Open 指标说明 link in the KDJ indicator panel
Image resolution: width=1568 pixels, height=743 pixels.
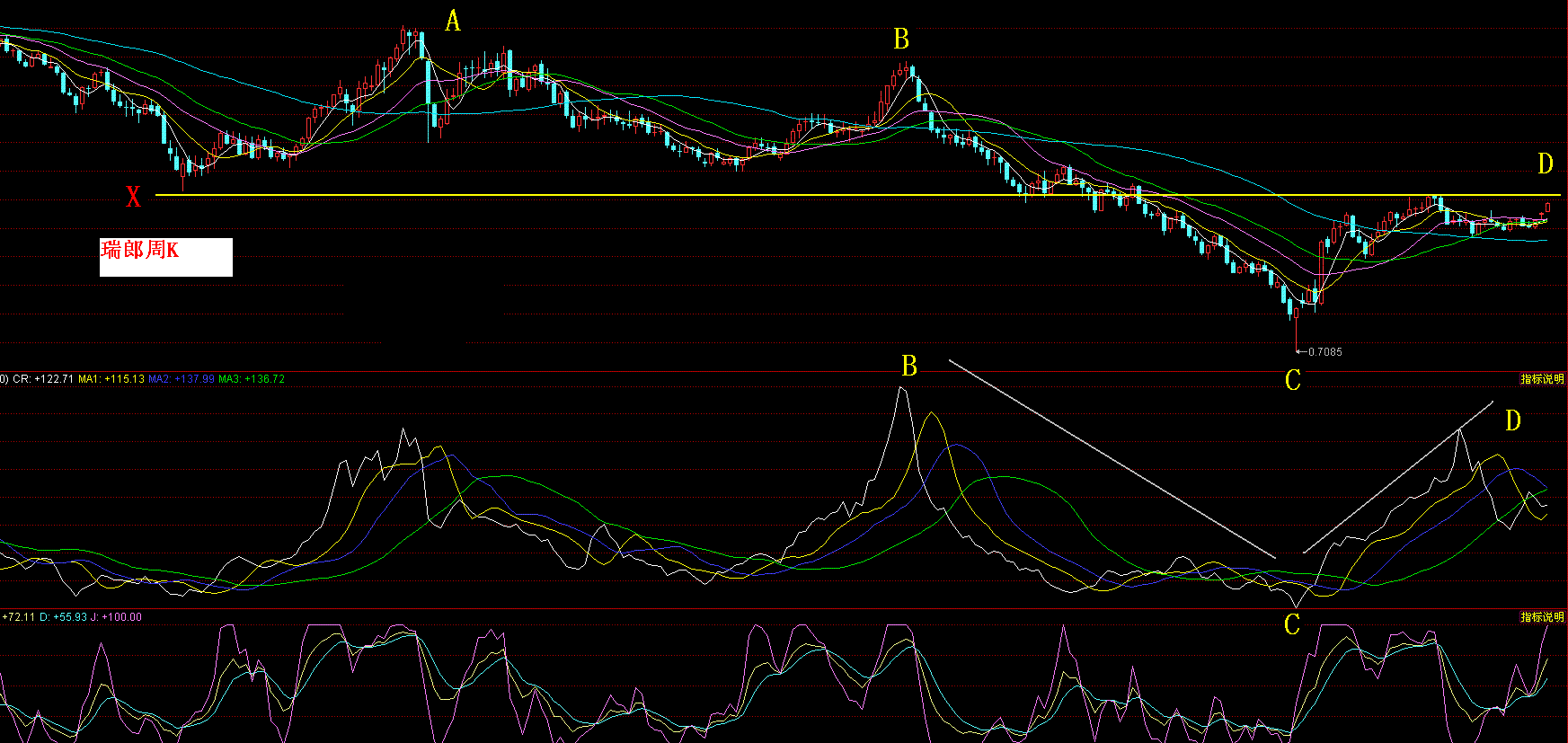click(1542, 617)
